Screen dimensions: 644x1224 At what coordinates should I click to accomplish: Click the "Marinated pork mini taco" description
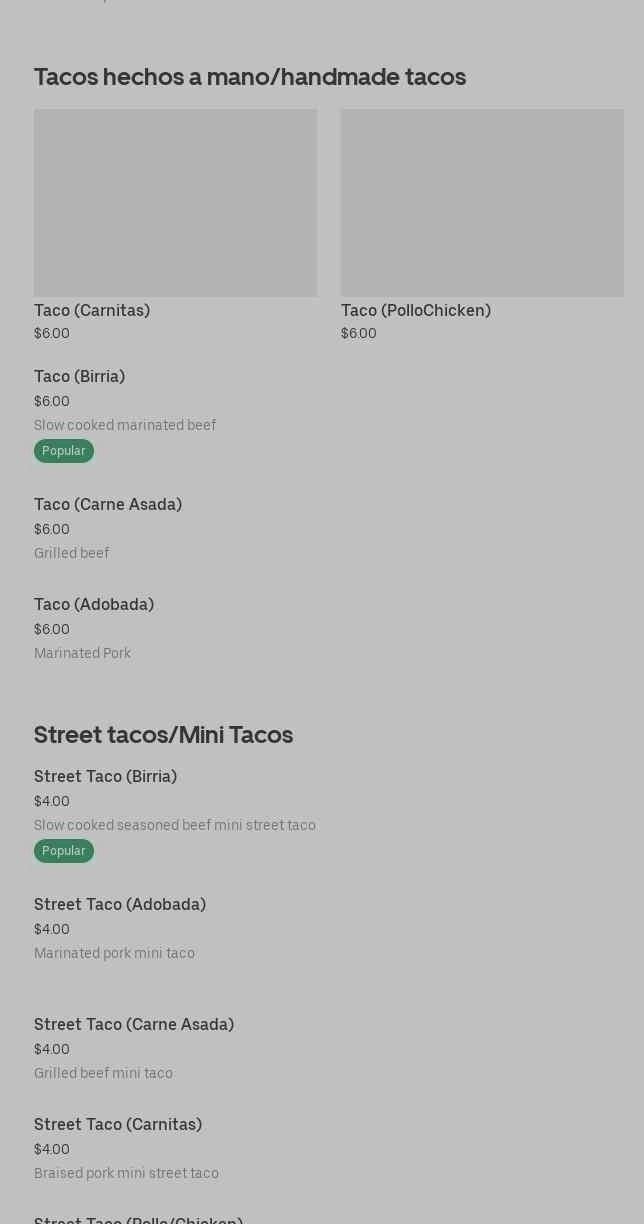point(114,954)
